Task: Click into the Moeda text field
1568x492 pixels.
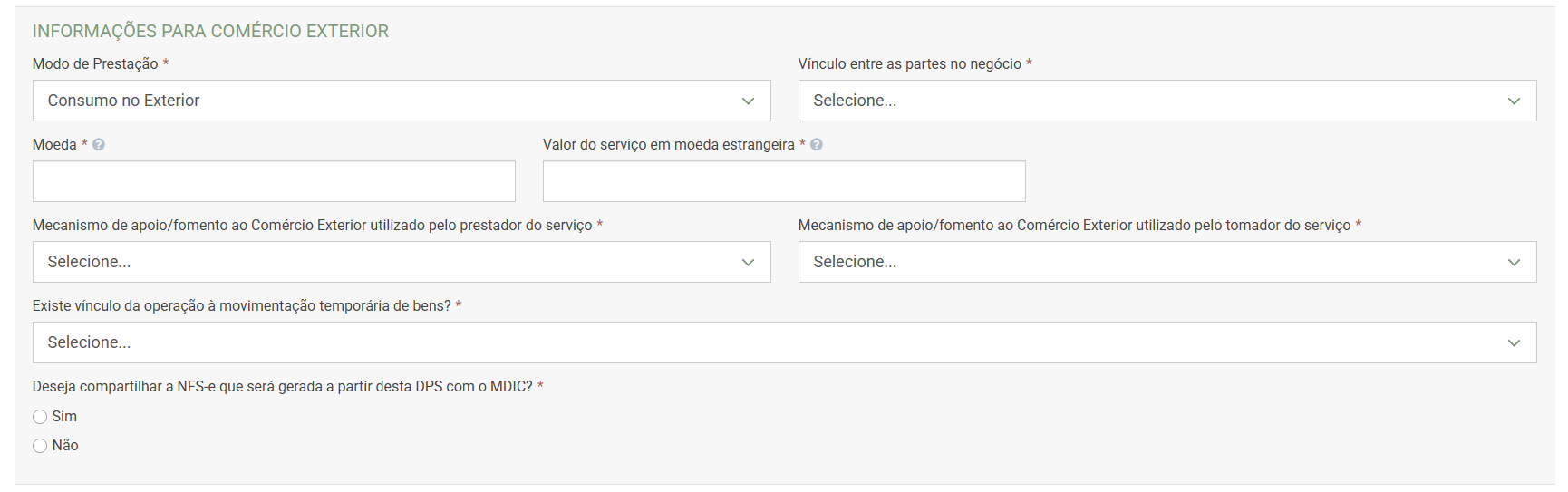Action: pos(274,181)
